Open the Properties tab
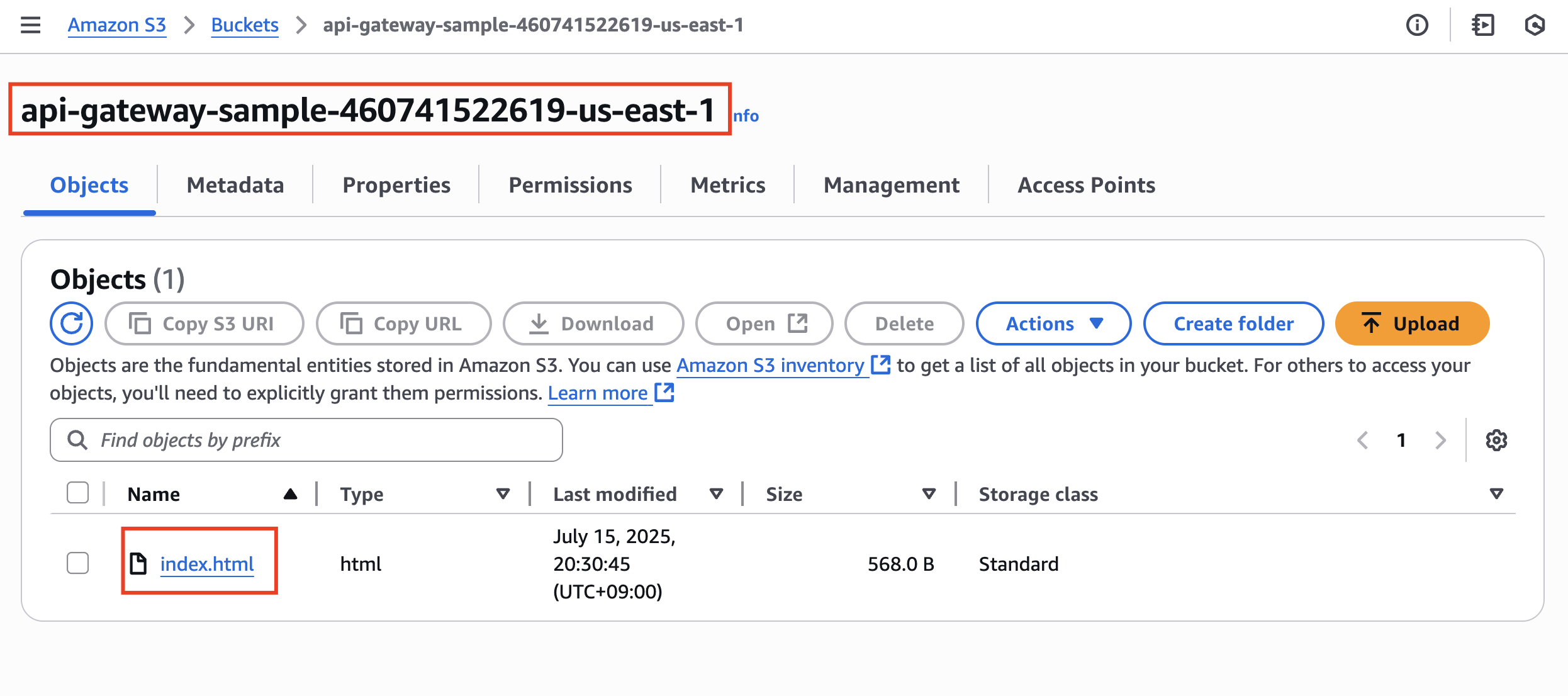Screen dimensions: 1568x696 click(x=396, y=185)
